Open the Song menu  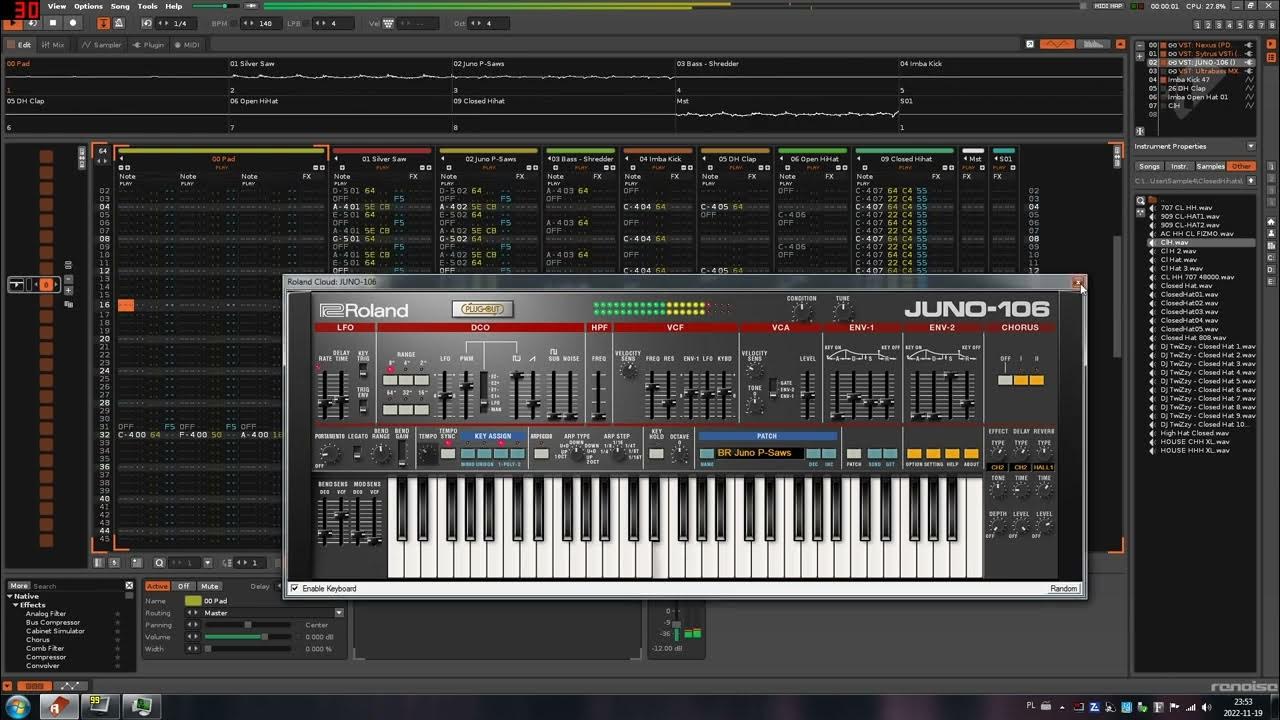tap(120, 6)
